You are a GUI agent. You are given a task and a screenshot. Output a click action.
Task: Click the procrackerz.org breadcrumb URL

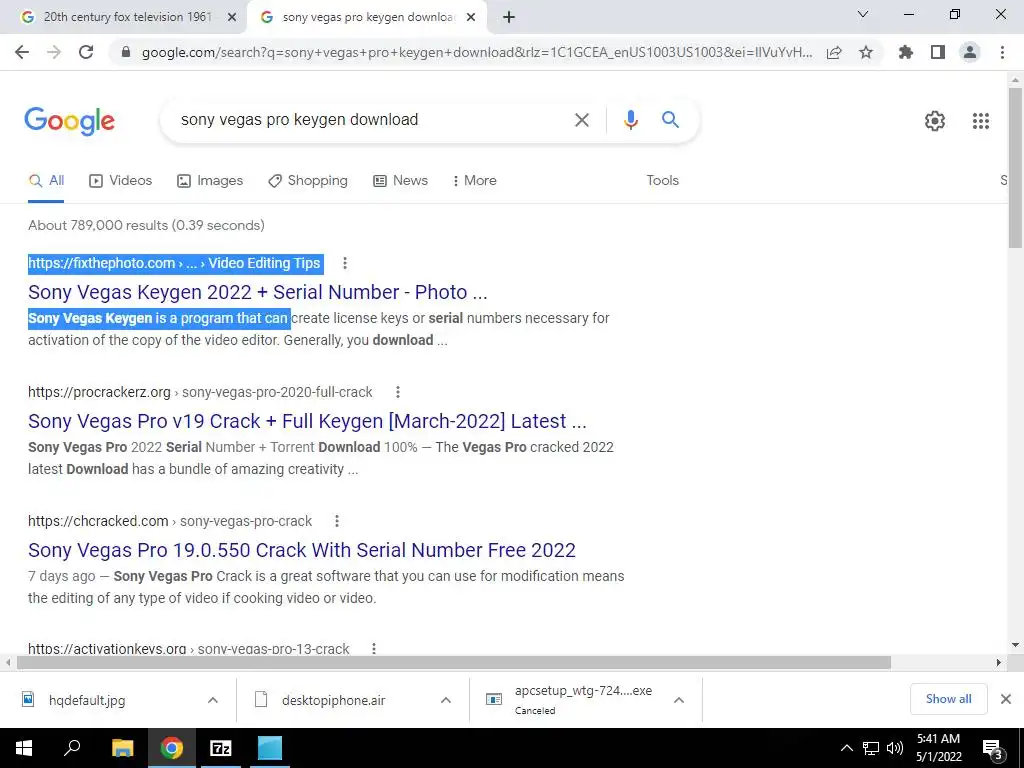pyautogui.click(x=200, y=392)
